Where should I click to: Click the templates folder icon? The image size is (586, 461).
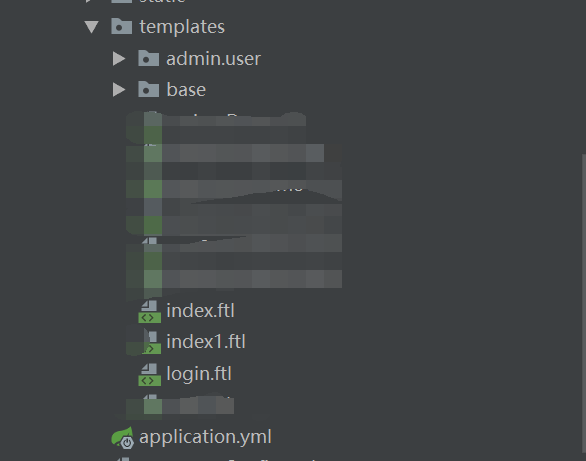pos(121,27)
